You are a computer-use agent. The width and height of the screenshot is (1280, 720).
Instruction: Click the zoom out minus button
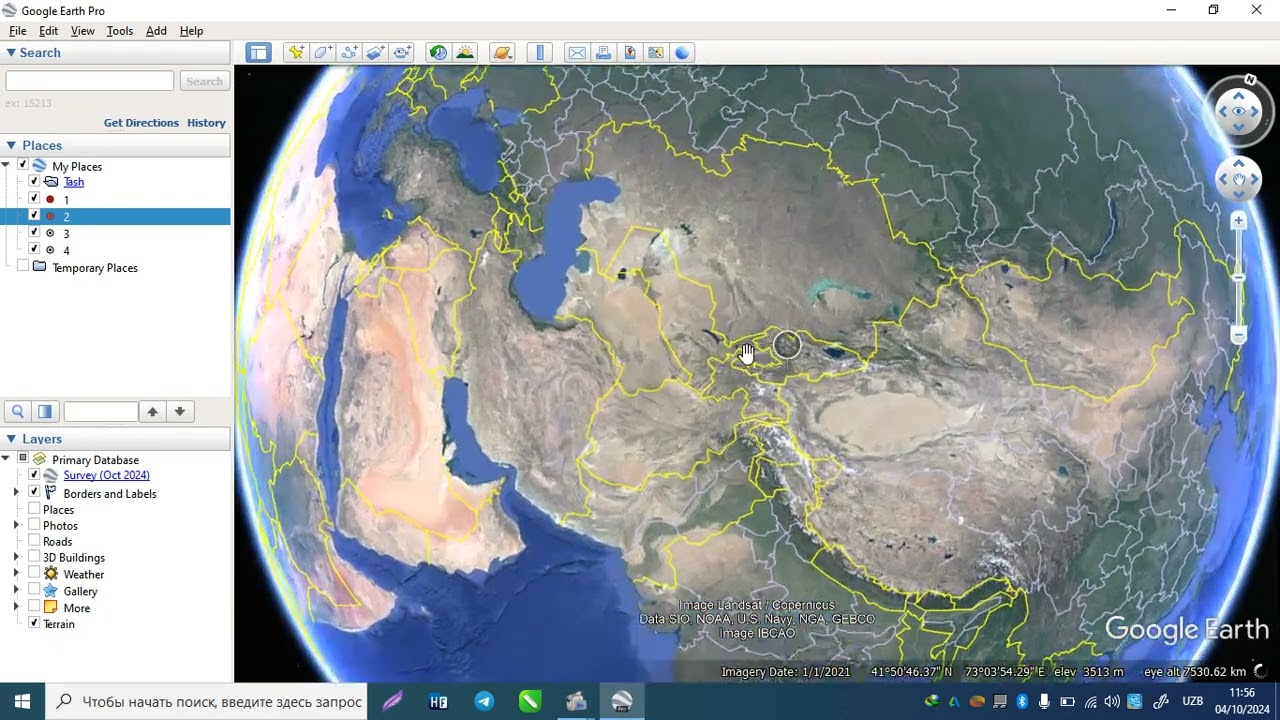coord(1239,335)
